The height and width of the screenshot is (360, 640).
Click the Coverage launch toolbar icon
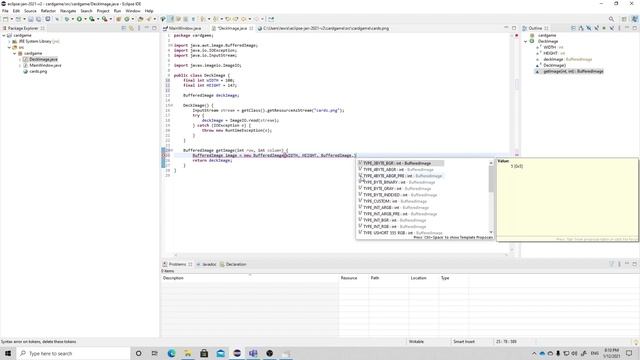[x=92, y=19]
